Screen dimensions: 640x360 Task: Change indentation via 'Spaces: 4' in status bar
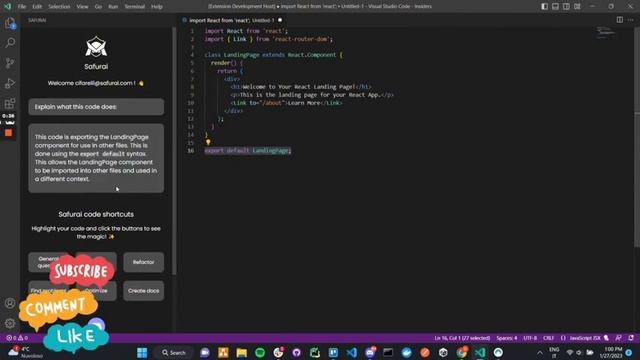point(507,338)
